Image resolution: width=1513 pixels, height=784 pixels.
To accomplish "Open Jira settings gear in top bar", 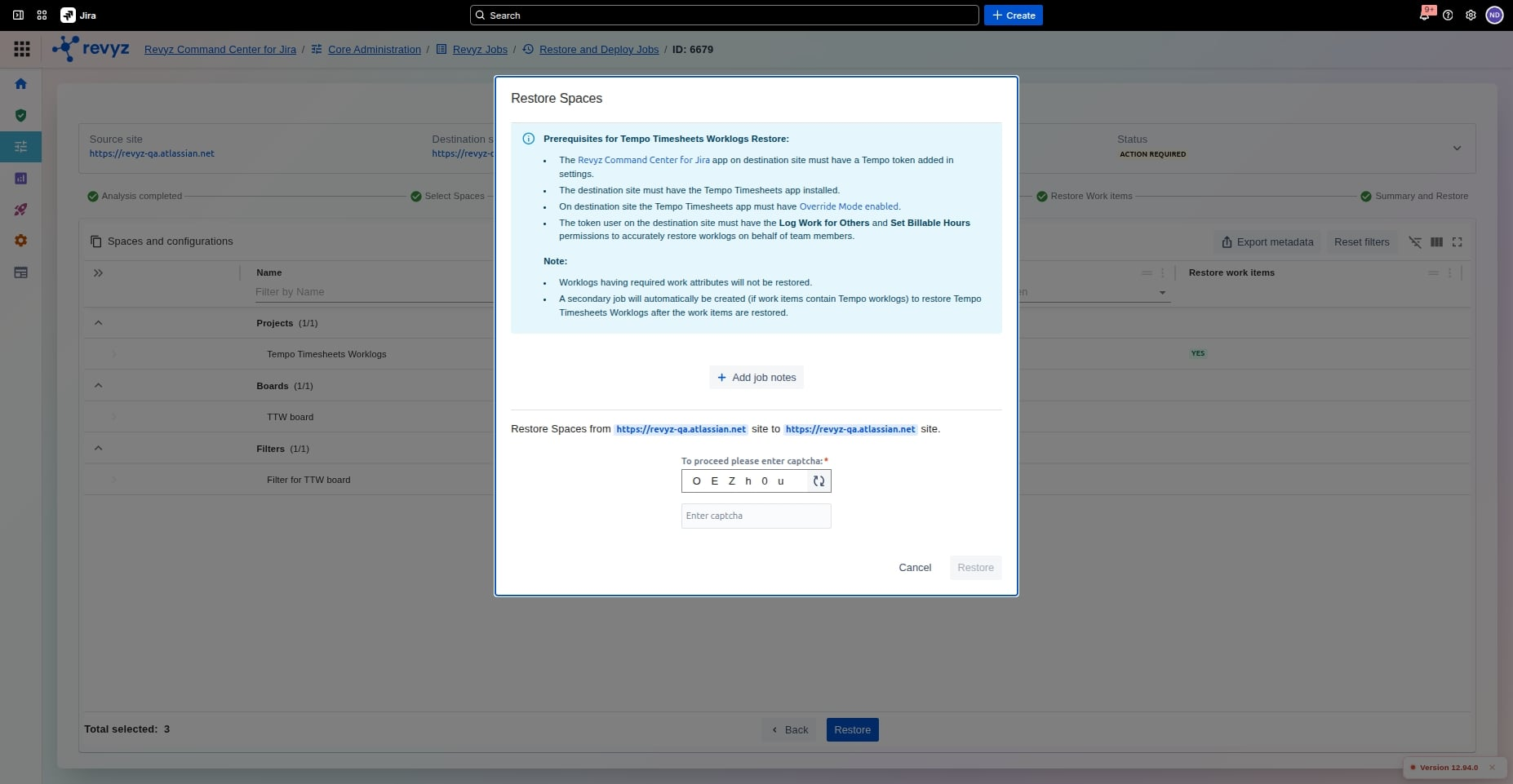I will tap(1471, 16).
